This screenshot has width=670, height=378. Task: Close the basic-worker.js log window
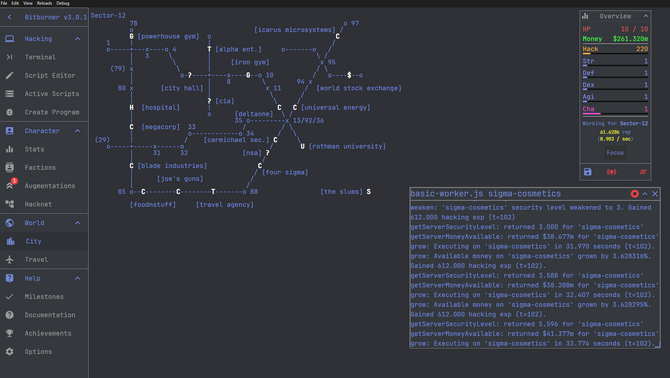click(x=655, y=194)
